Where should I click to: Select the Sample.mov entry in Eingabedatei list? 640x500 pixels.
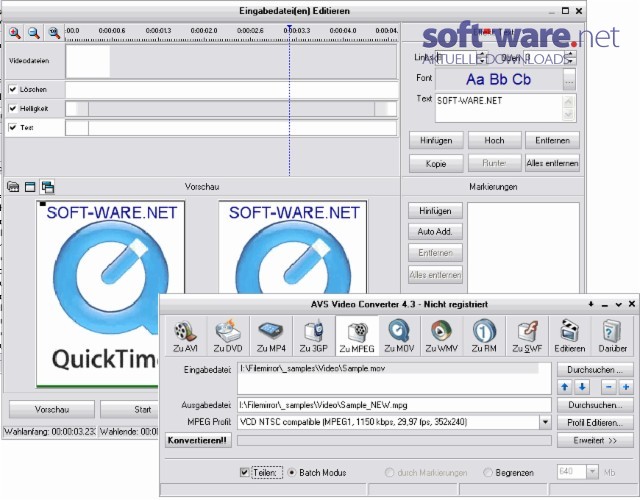coord(389,369)
